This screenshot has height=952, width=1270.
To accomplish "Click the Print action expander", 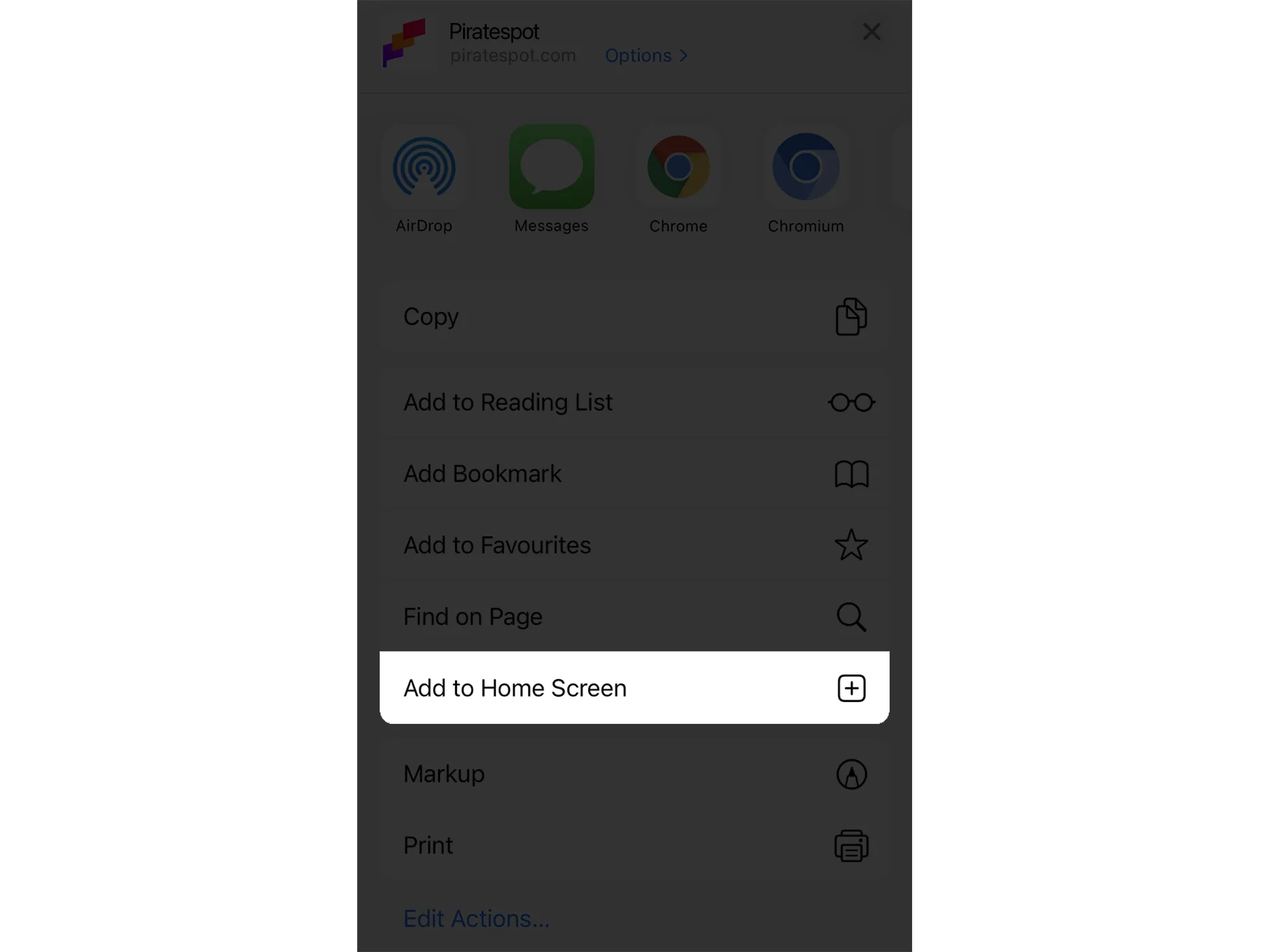I will point(851,845).
